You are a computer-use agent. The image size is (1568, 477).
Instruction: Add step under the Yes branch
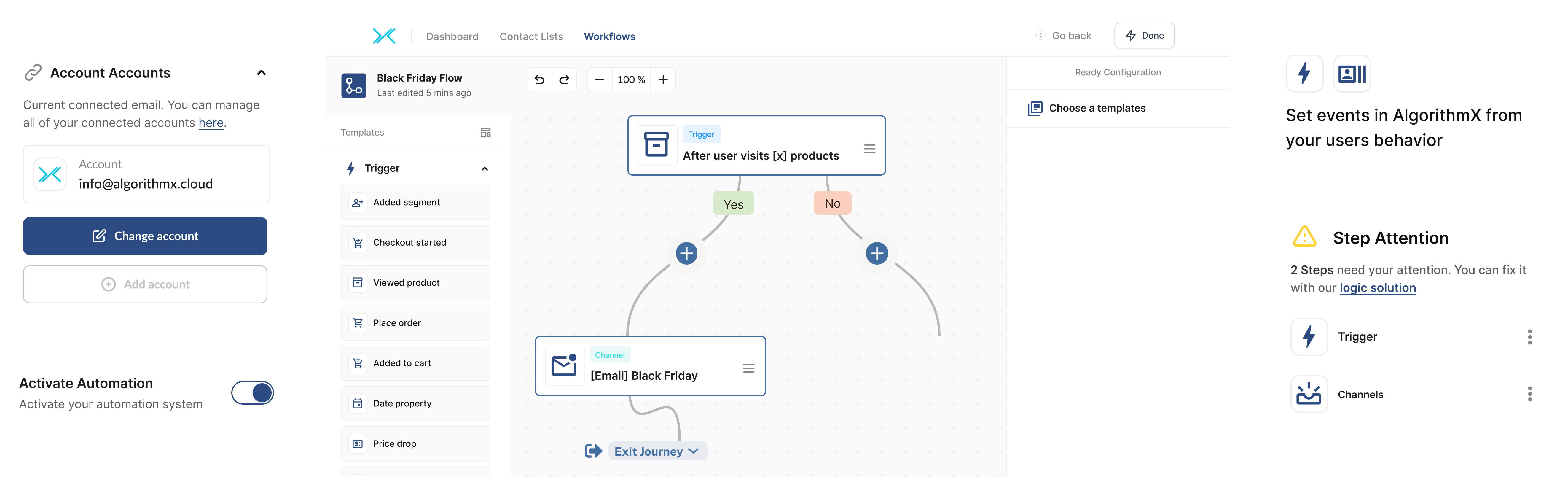tap(687, 253)
